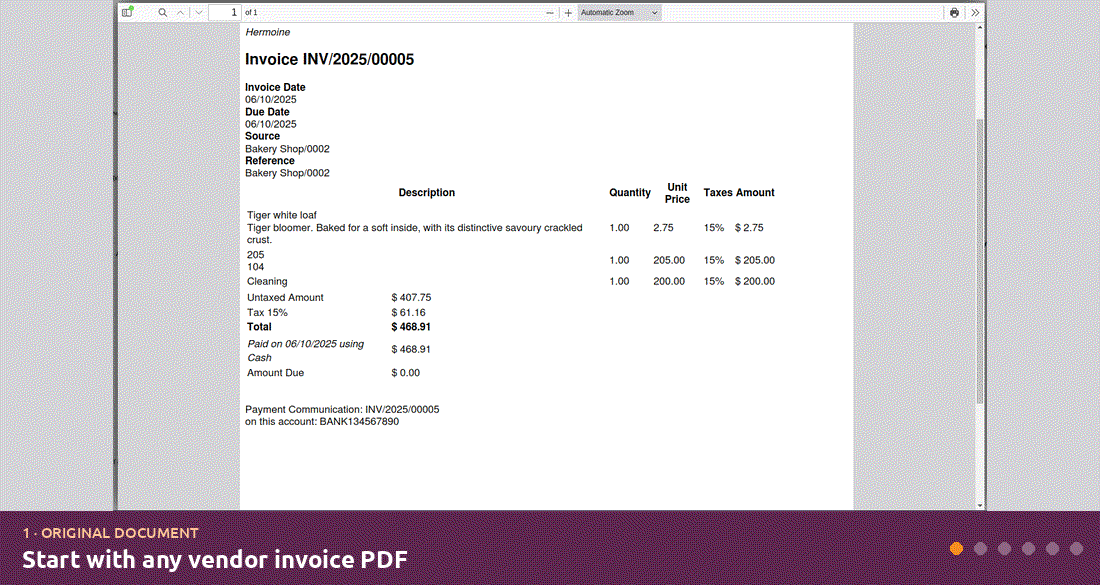Image resolution: width=1100 pixels, height=585 pixels.
Task: Click the "Amount Due" label
Action: click(276, 372)
